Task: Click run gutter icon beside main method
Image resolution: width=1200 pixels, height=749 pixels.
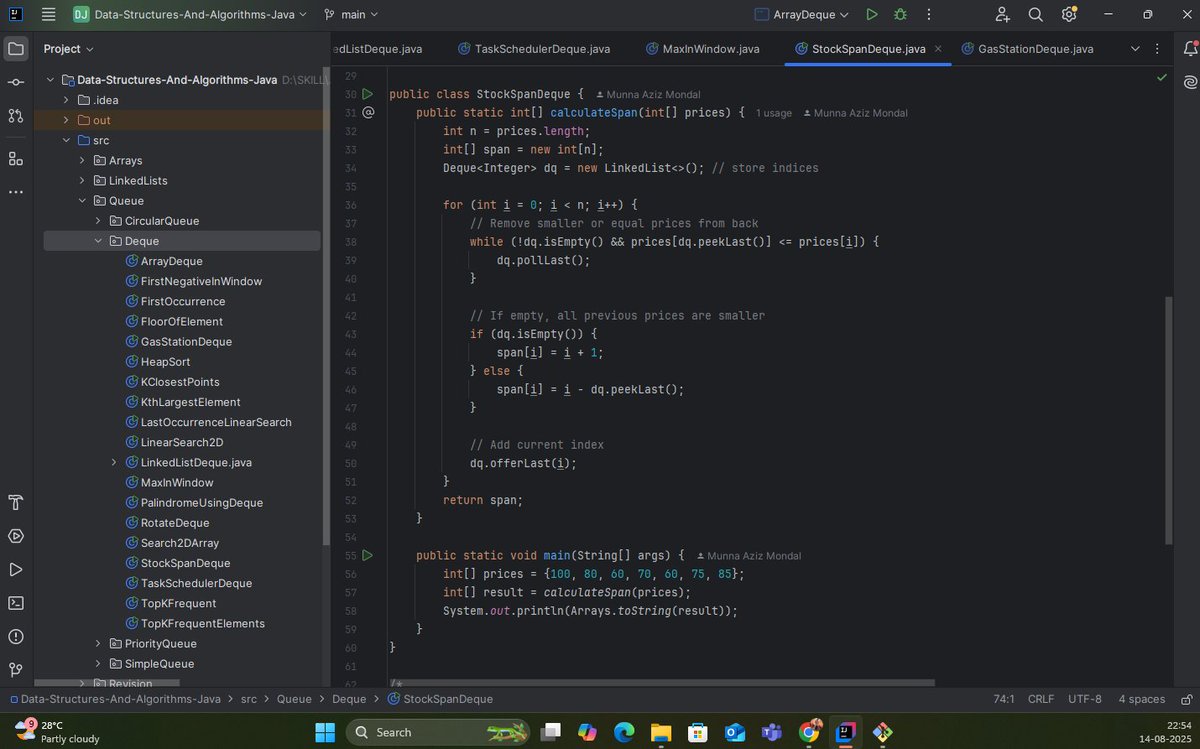Action: coord(367,555)
